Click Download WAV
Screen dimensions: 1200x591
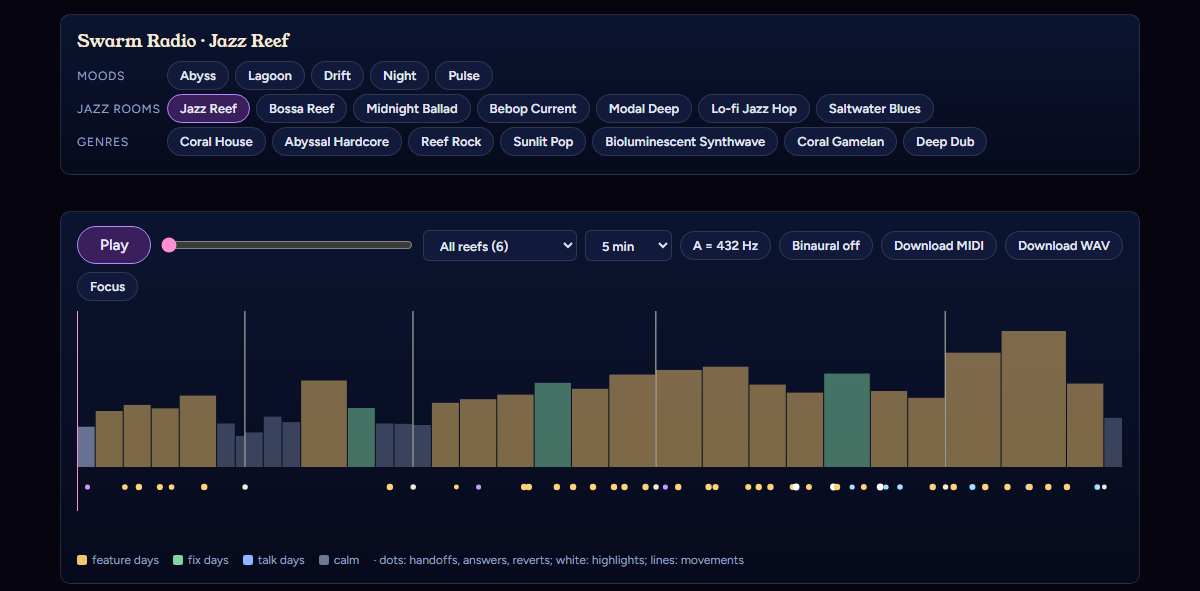click(x=1064, y=246)
